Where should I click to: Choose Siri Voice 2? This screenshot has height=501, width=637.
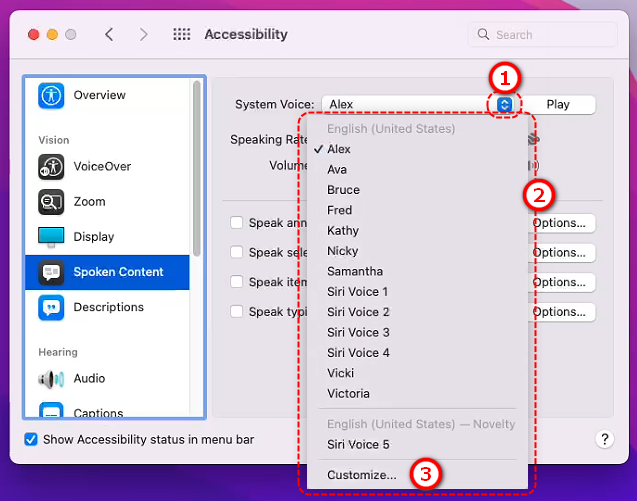coord(417,312)
